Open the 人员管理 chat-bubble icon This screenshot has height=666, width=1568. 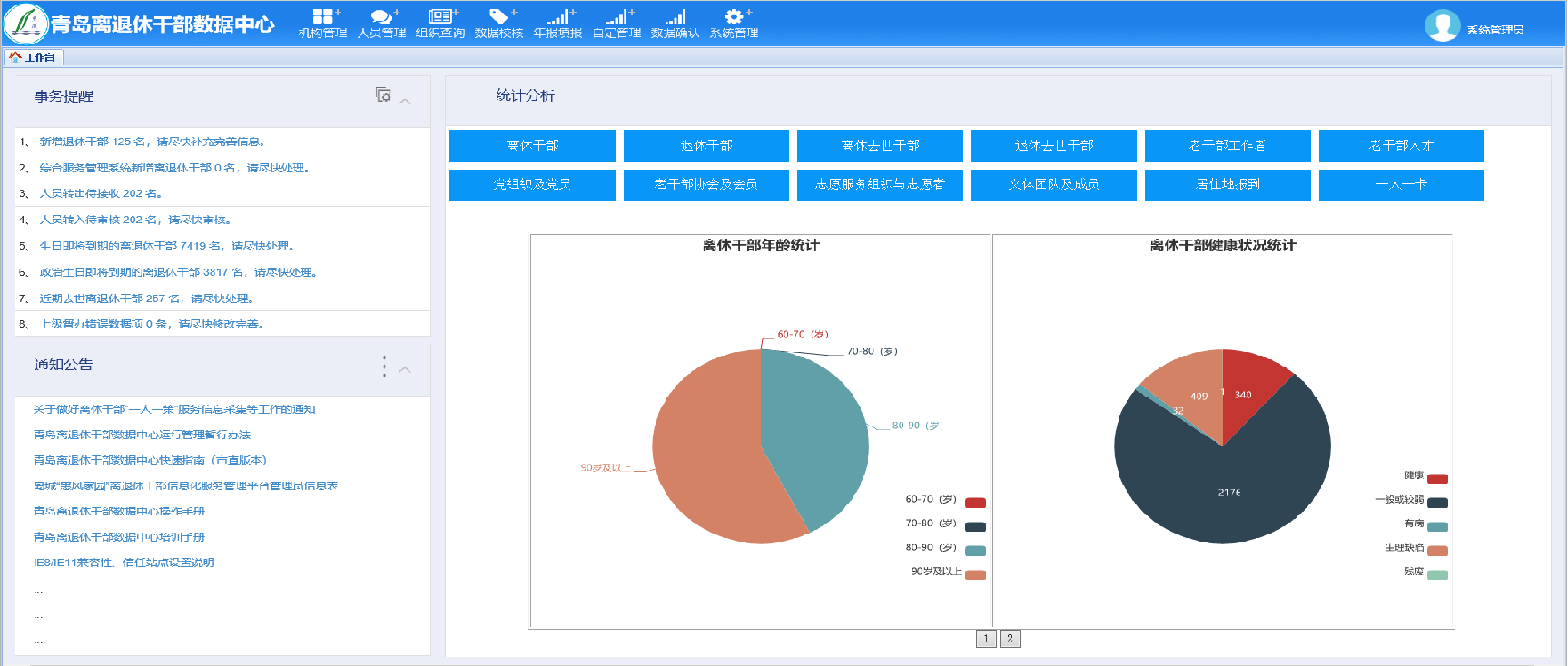point(381,17)
